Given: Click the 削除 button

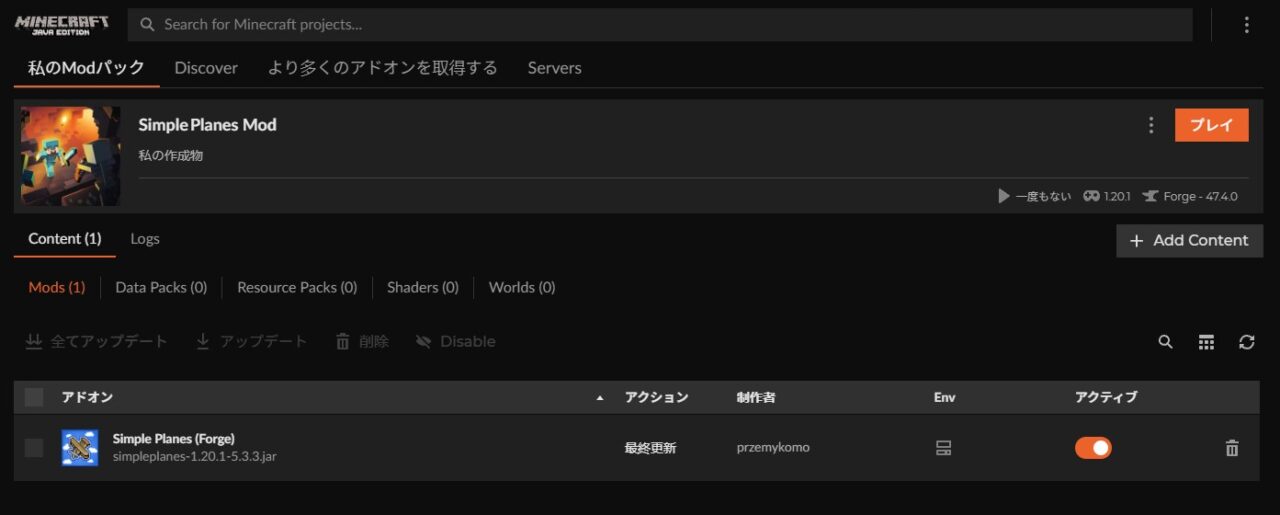Looking at the screenshot, I should coord(362,342).
